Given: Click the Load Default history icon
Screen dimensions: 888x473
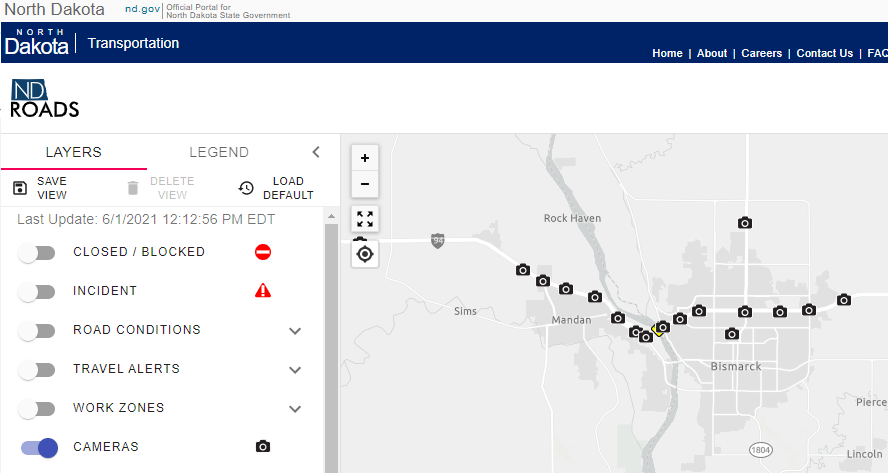Looking at the screenshot, I should pyautogui.click(x=246, y=188).
